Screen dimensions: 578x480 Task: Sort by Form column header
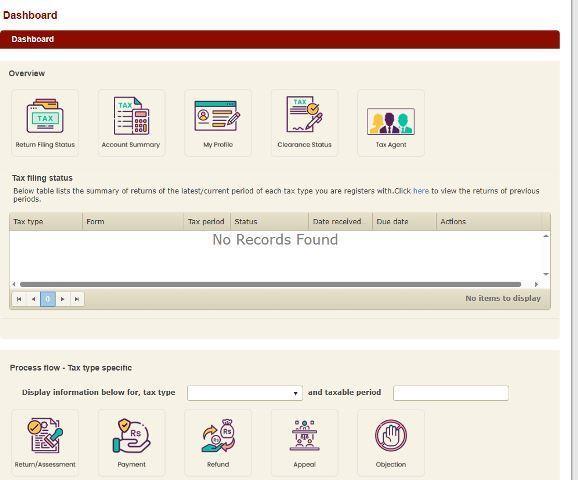click(x=133, y=222)
